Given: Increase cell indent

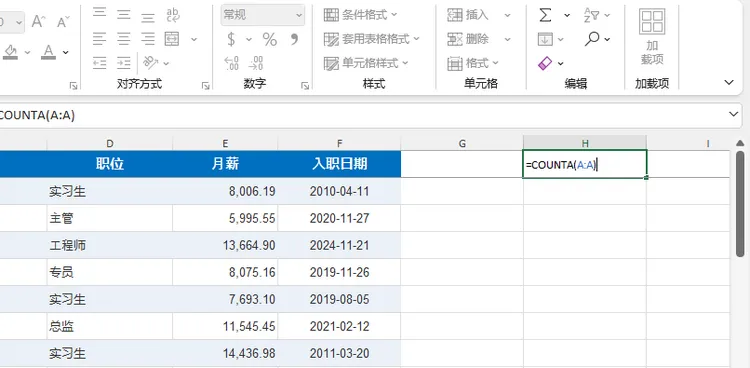Looking at the screenshot, I should click(x=124, y=63).
